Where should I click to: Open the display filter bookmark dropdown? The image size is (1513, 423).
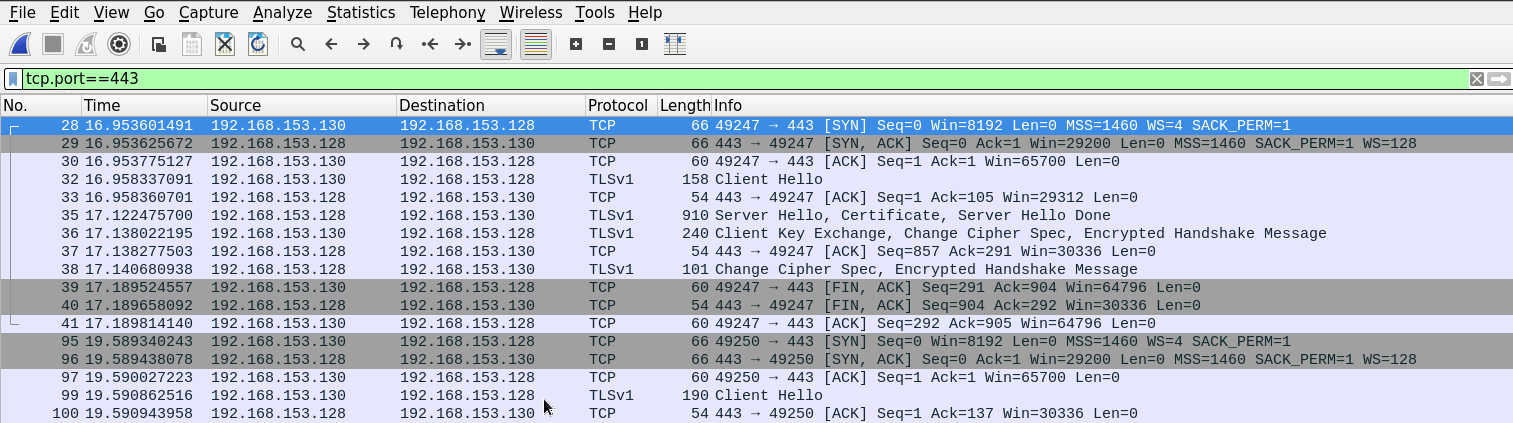click(13, 79)
